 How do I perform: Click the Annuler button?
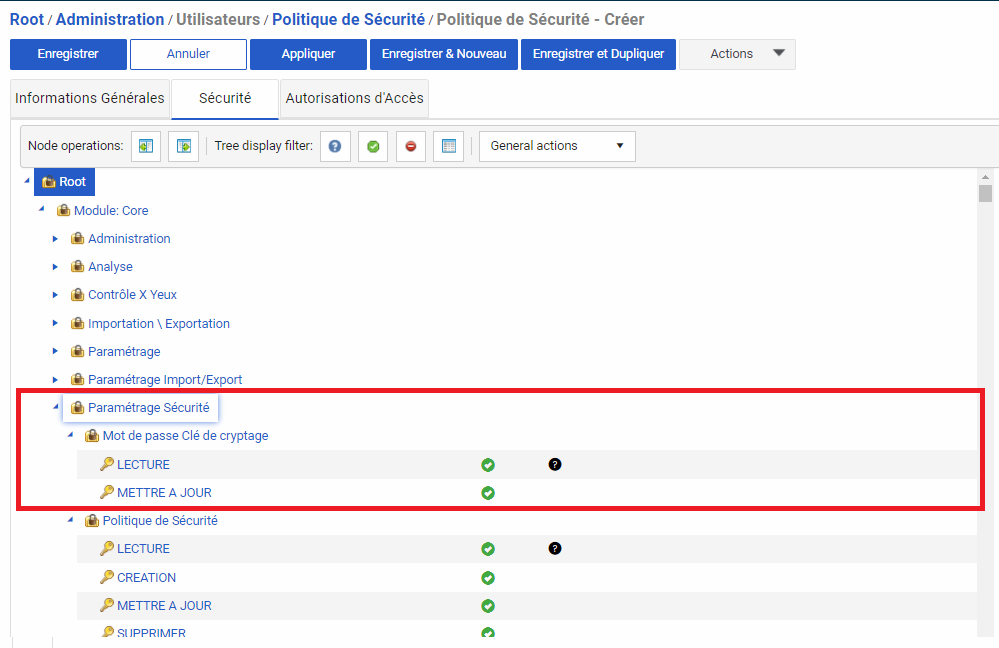click(188, 54)
